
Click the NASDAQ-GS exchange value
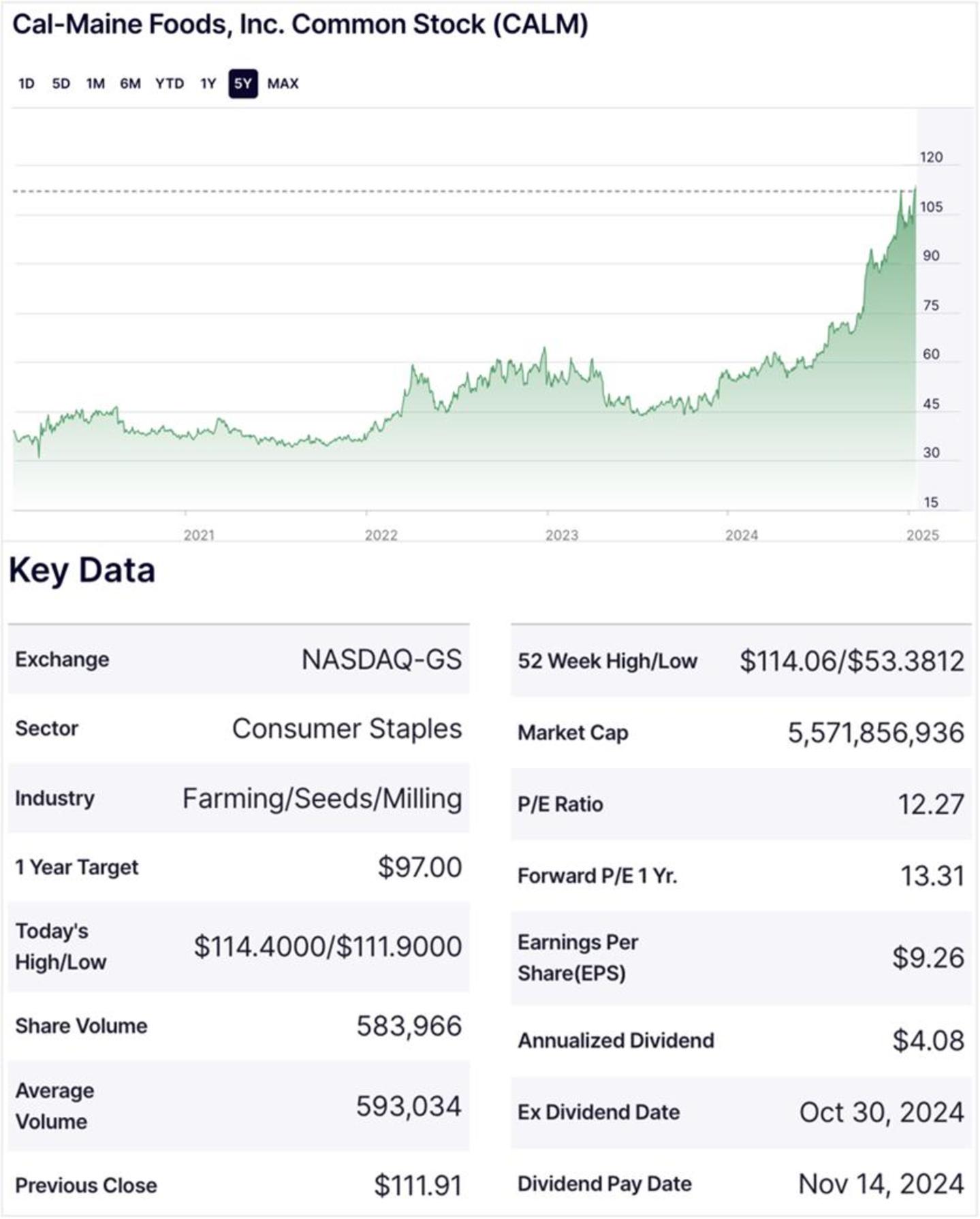point(381,659)
